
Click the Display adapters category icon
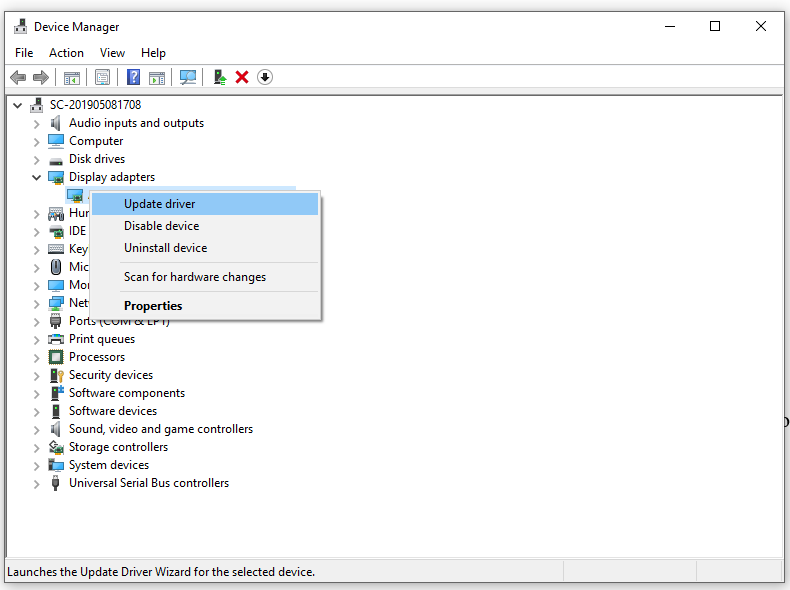pos(56,177)
